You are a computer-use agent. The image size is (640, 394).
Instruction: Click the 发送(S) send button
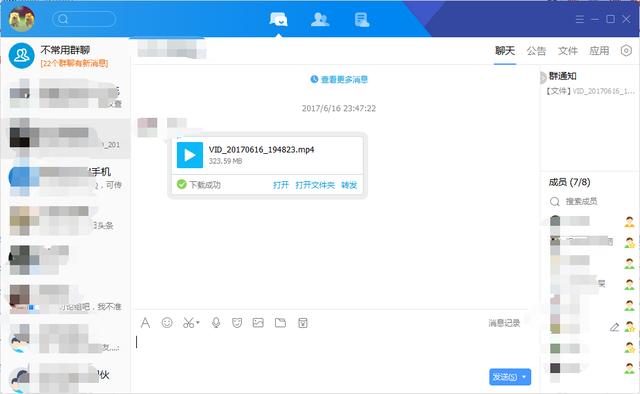tap(504, 377)
